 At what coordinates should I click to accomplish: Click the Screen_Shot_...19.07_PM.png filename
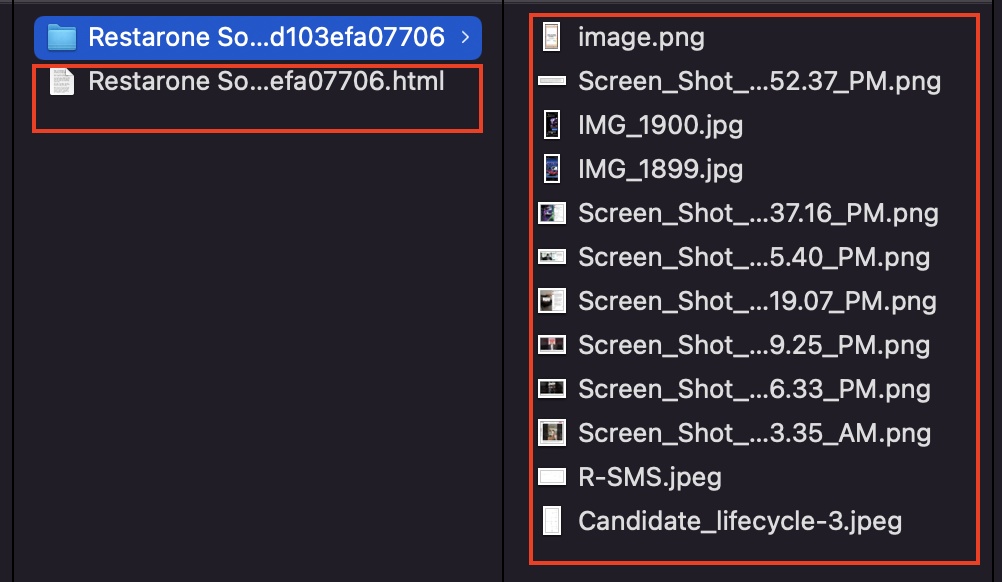[757, 301]
